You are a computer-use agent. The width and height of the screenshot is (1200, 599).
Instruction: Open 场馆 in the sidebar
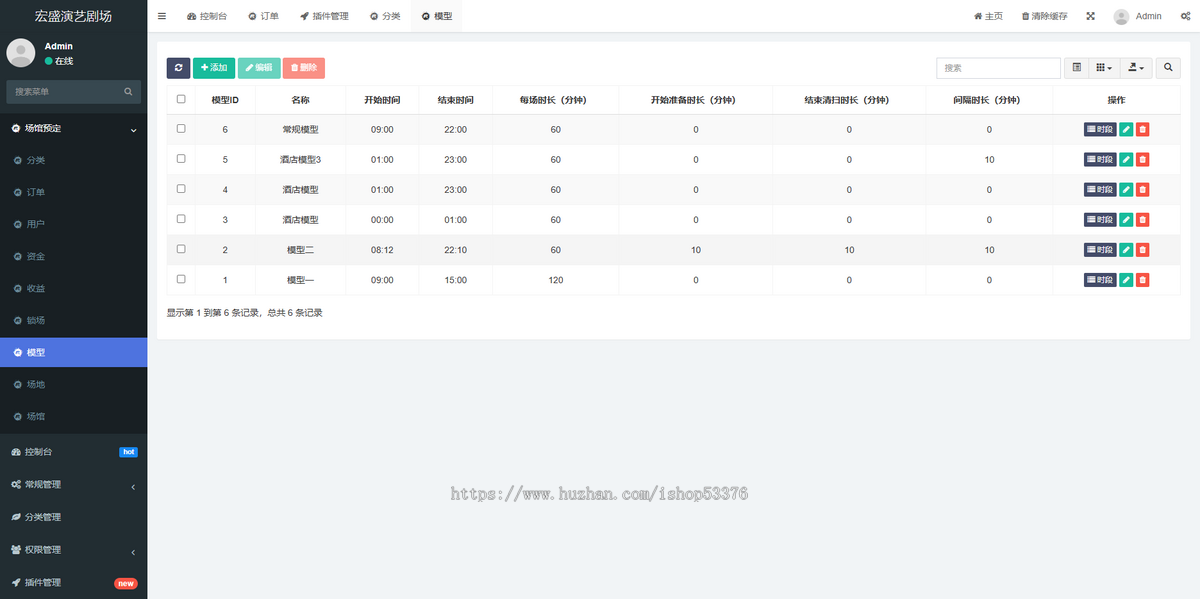[x=73, y=416]
